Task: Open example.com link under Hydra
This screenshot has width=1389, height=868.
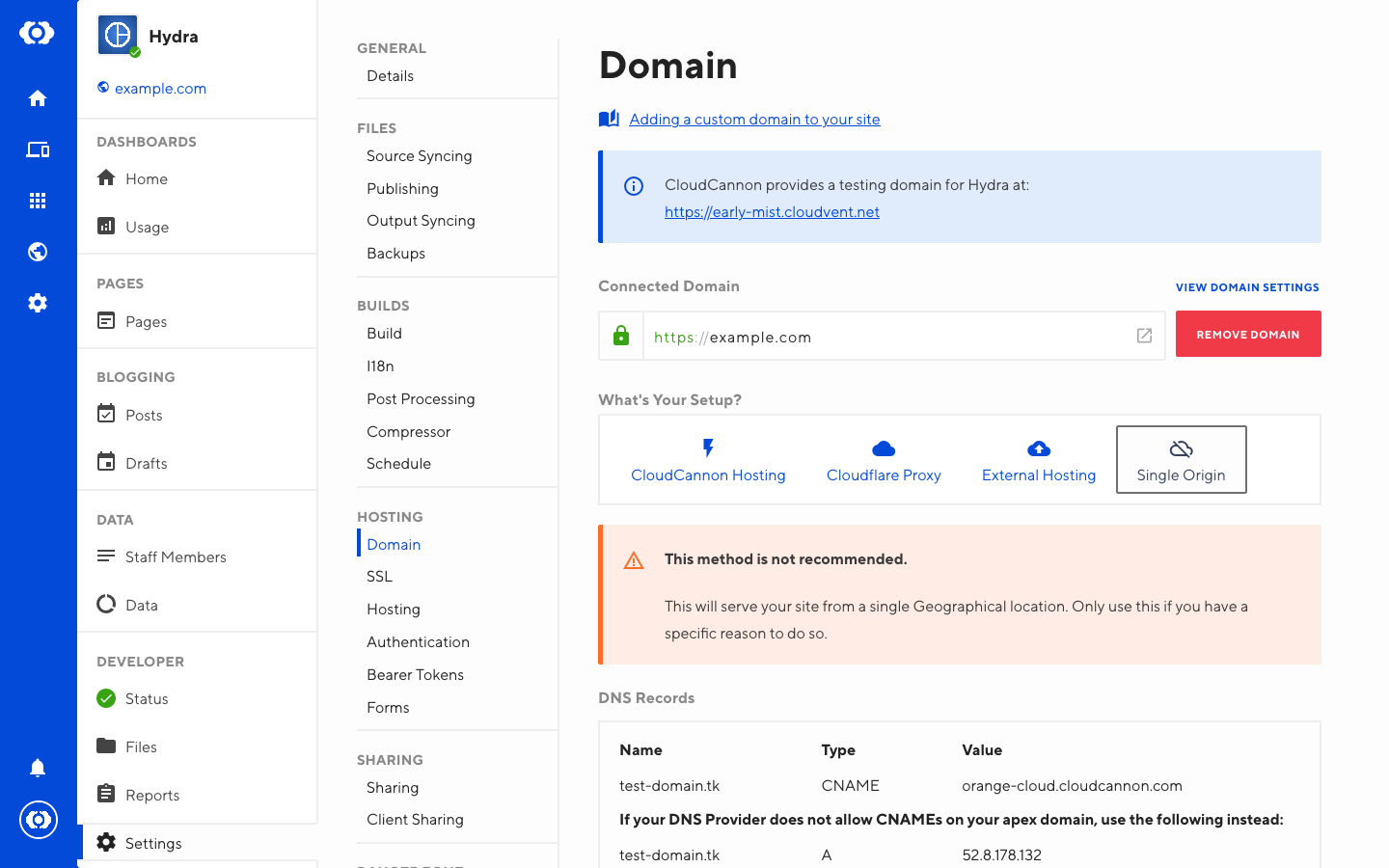Action: (160, 89)
